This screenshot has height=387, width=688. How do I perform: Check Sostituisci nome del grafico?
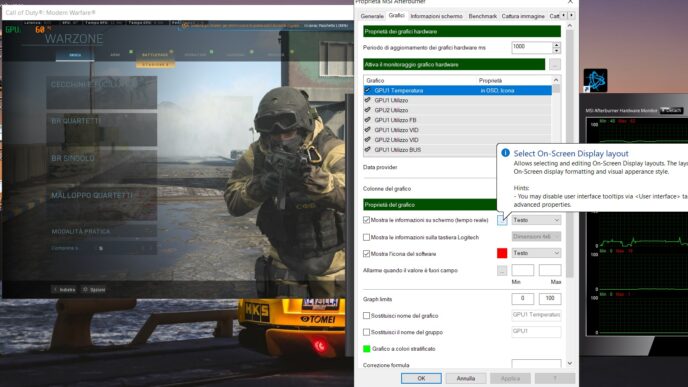pyautogui.click(x=366, y=315)
